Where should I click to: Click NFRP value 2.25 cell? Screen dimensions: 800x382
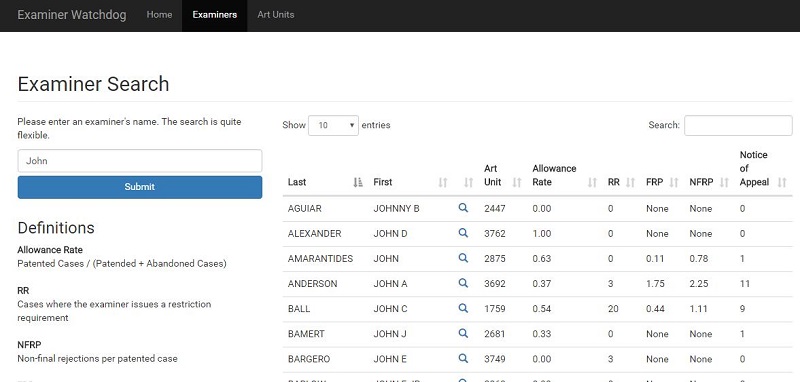pos(699,284)
